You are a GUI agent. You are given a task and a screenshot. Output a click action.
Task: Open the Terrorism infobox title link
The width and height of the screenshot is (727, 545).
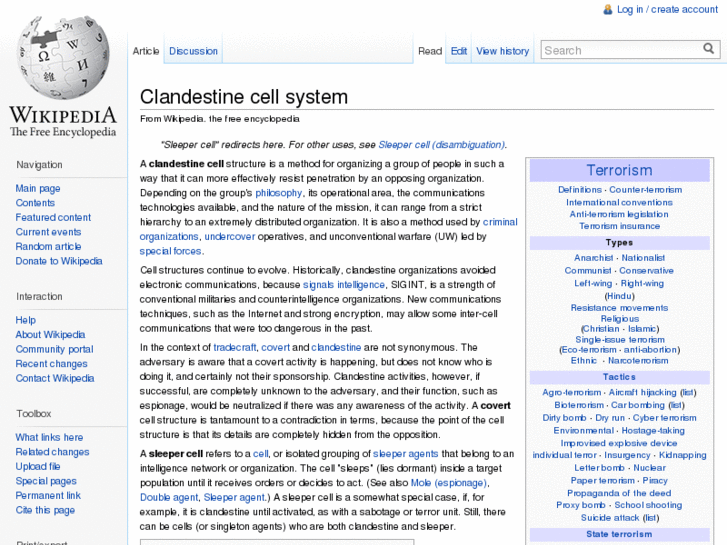click(x=619, y=170)
